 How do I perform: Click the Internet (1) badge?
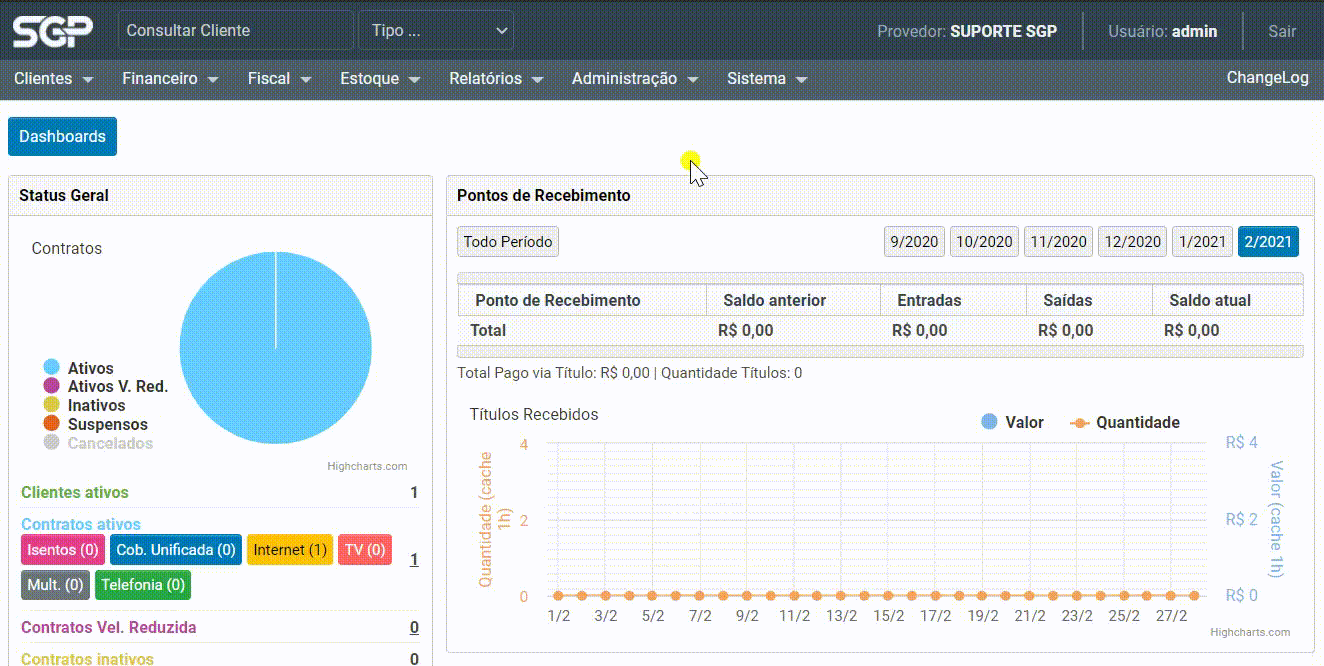tap(290, 550)
